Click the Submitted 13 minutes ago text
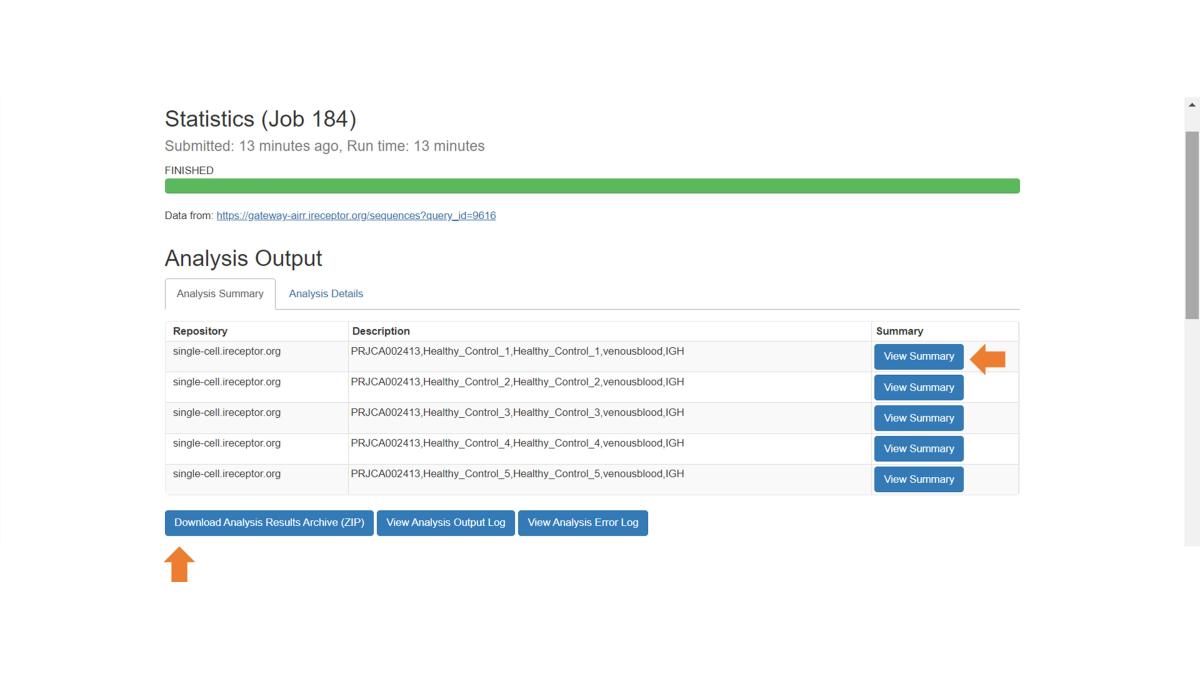Viewport: 1200px width, 675px height. 325,146
